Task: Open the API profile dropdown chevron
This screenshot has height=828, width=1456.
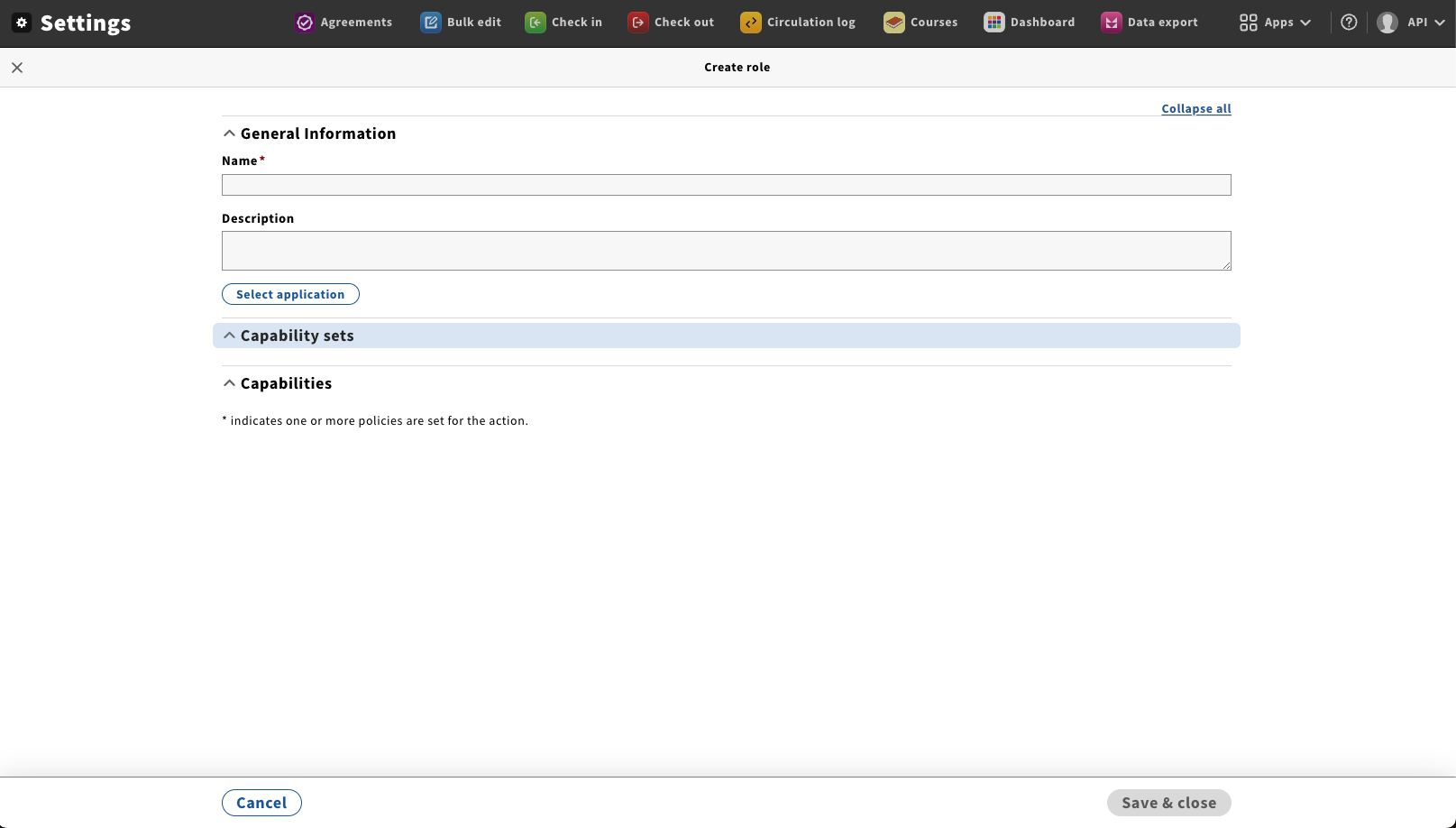Action: tap(1440, 23)
